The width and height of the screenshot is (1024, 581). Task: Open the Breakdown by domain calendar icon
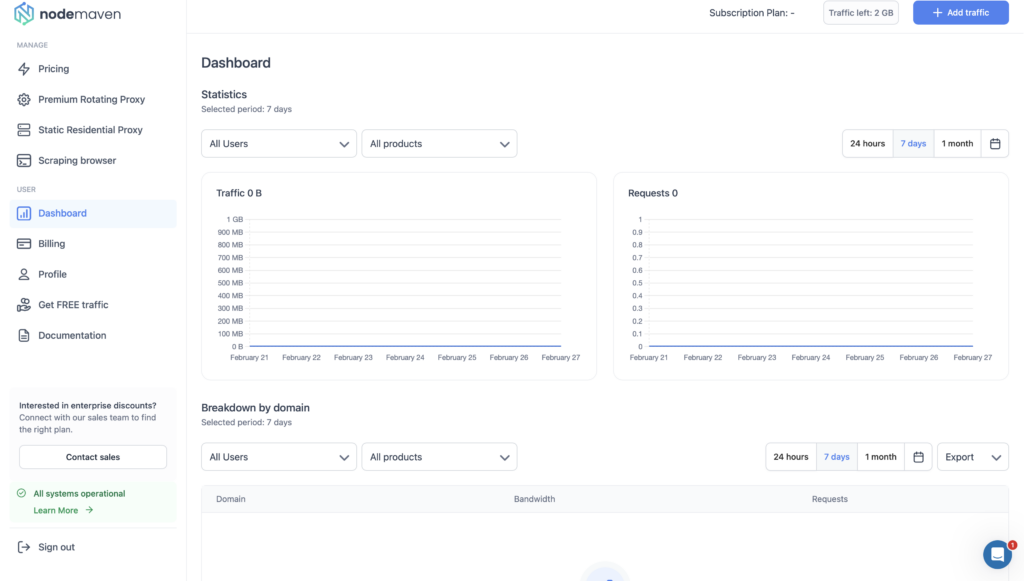(x=918, y=457)
